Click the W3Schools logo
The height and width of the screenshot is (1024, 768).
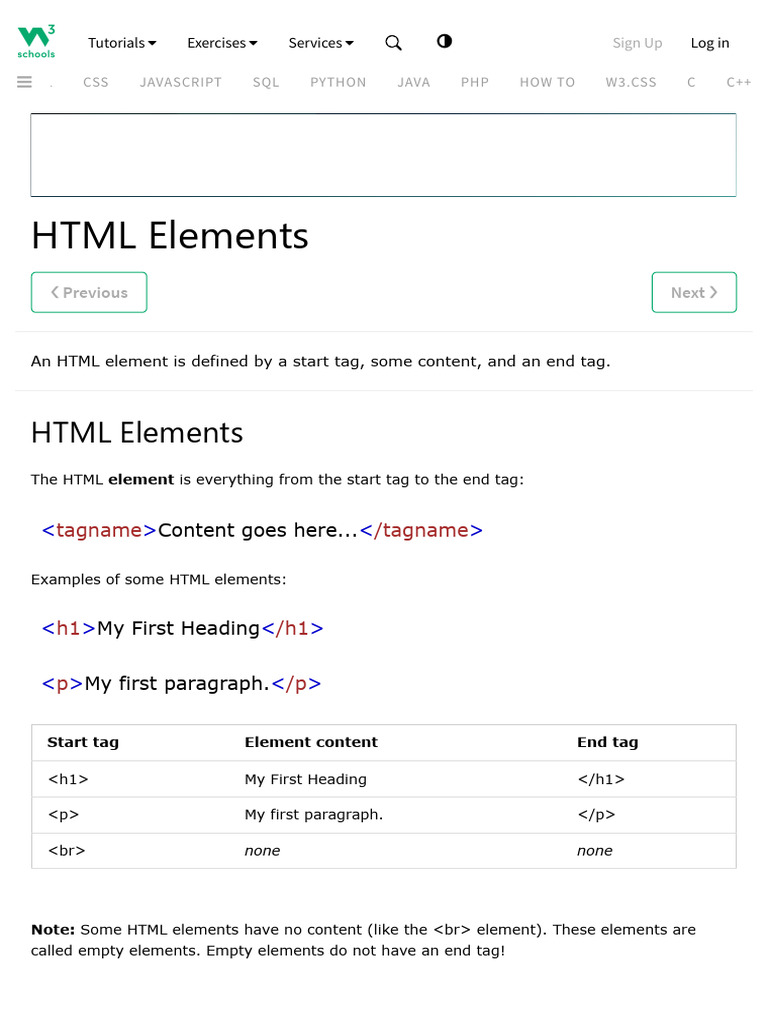pos(37,42)
